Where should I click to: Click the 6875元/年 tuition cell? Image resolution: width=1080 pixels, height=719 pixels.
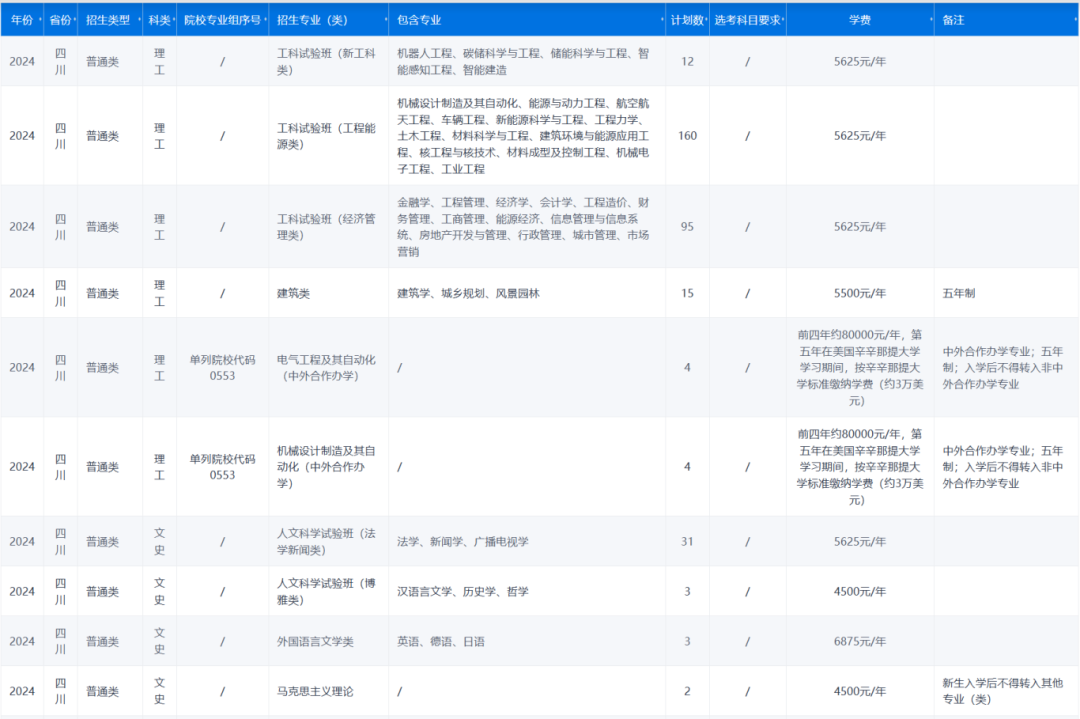[858, 641]
